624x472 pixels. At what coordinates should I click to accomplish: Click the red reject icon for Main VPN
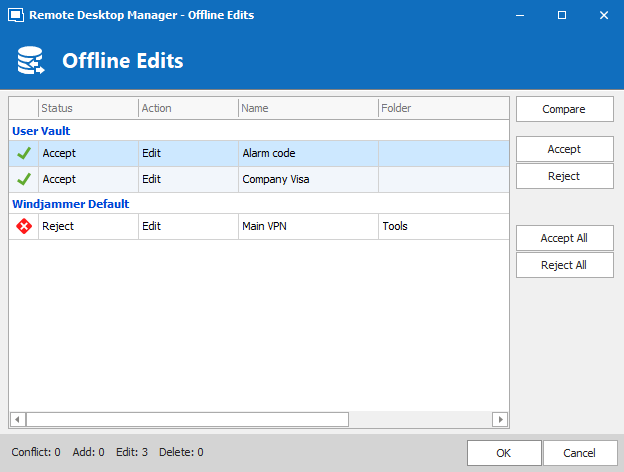click(x=24, y=226)
